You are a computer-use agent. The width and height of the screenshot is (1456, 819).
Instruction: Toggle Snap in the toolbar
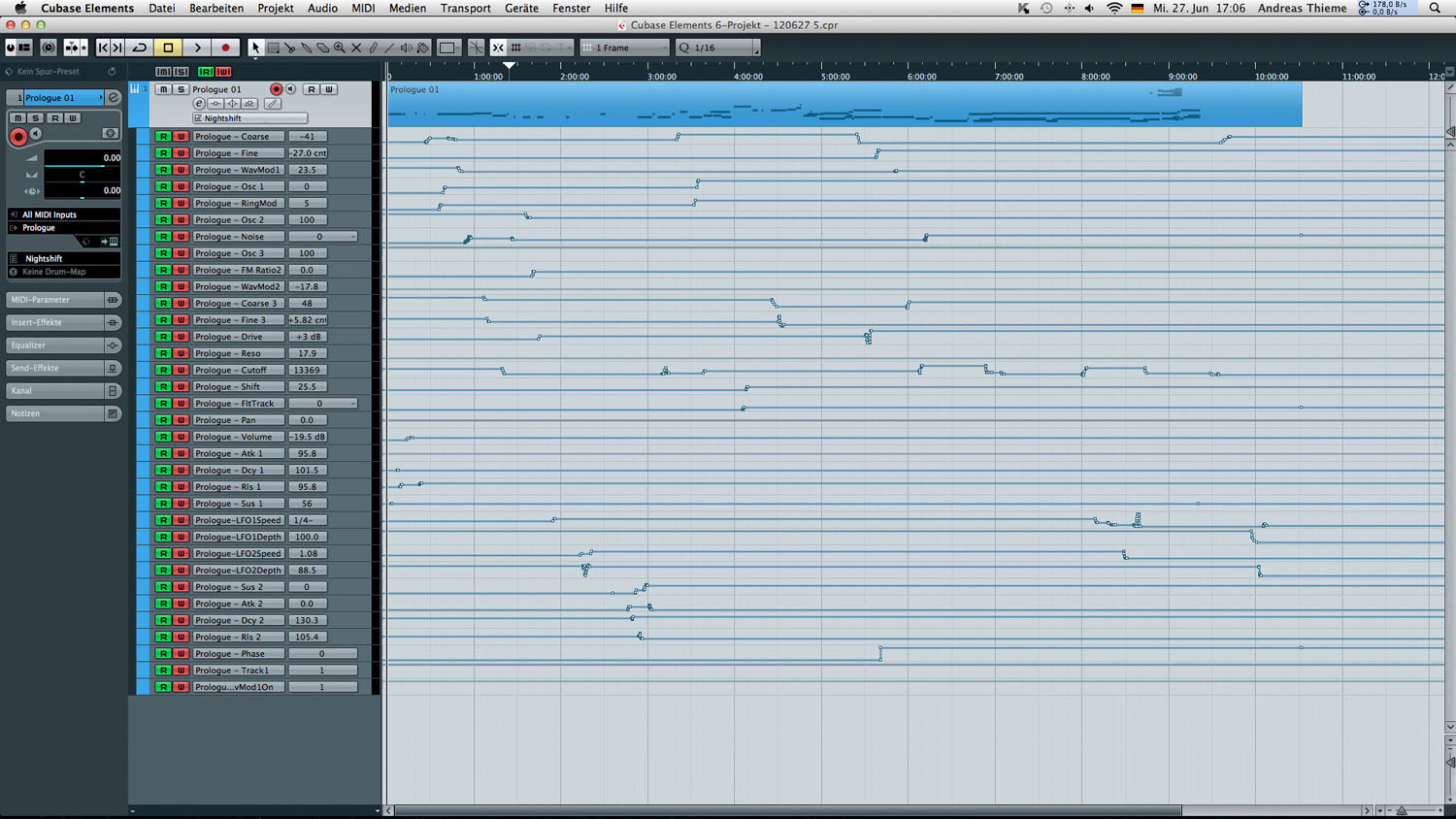(497, 48)
